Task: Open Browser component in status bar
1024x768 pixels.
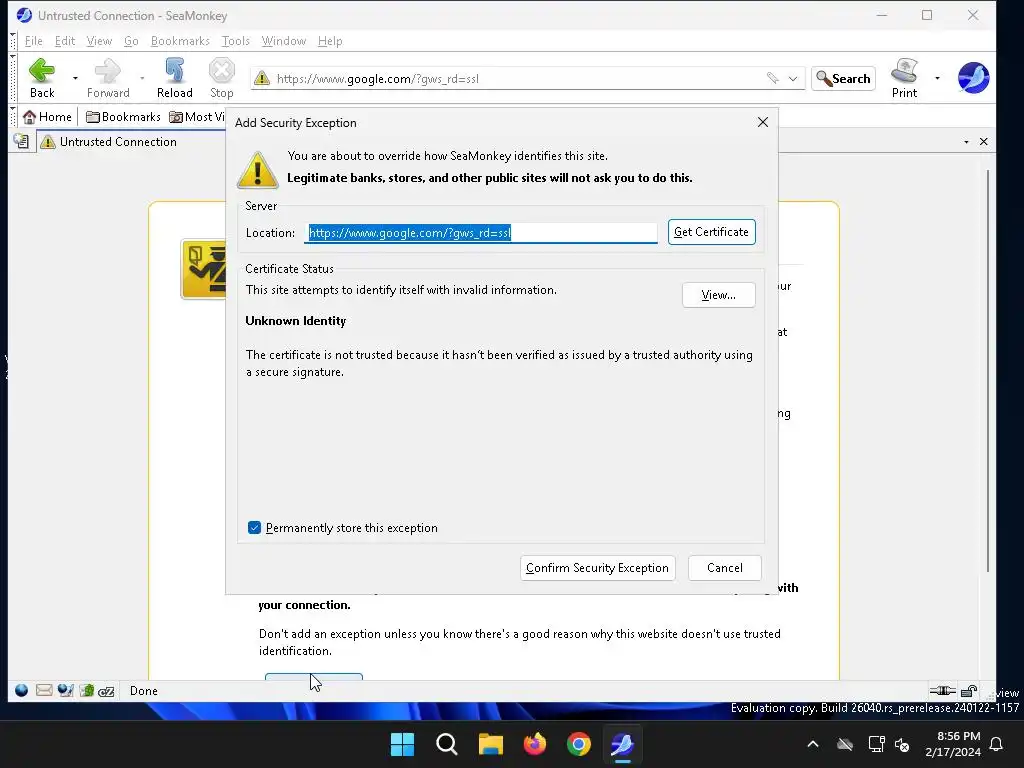Action: click(22, 690)
